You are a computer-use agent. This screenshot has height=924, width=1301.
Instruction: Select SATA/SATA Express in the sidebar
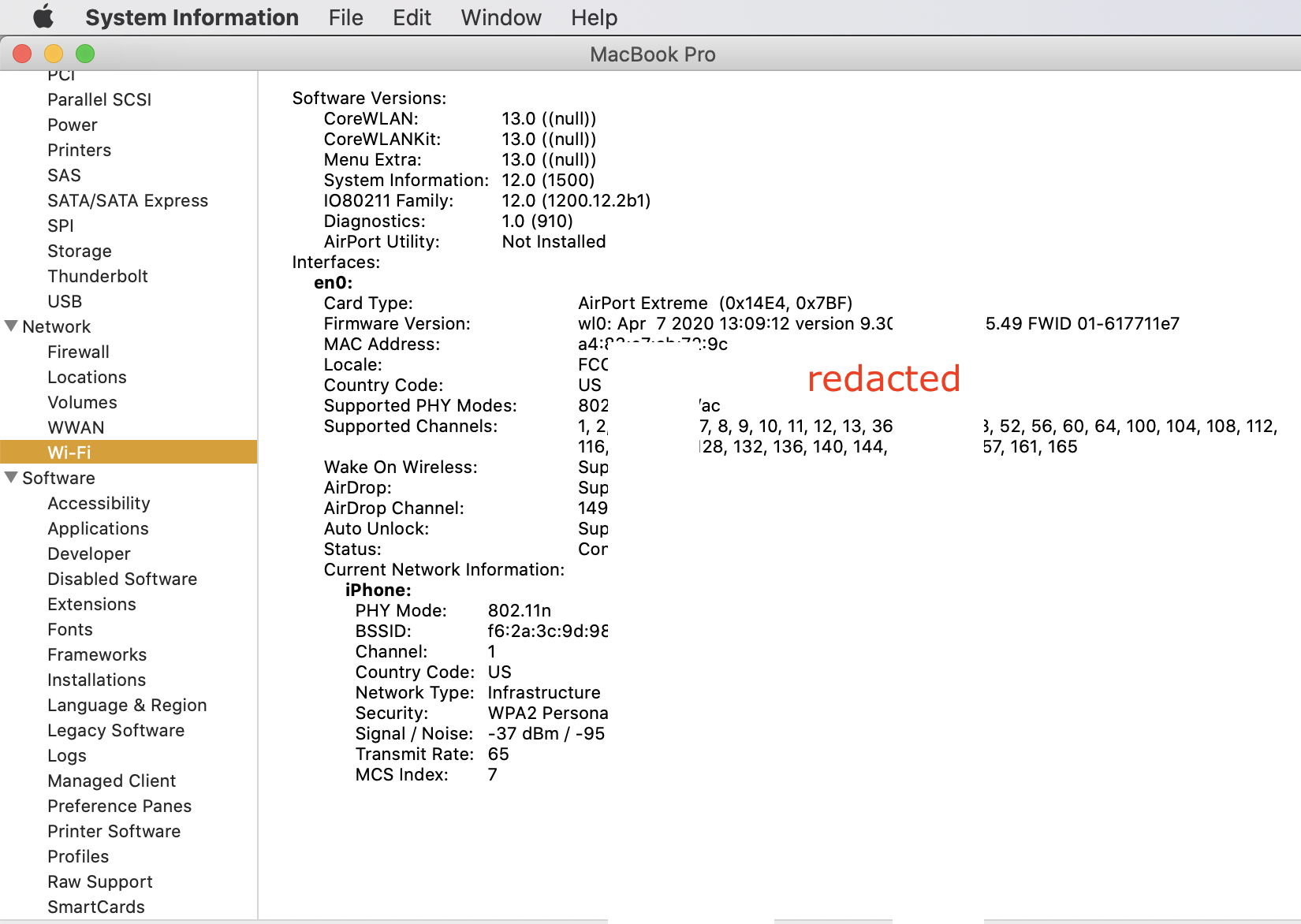click(128, 200)
